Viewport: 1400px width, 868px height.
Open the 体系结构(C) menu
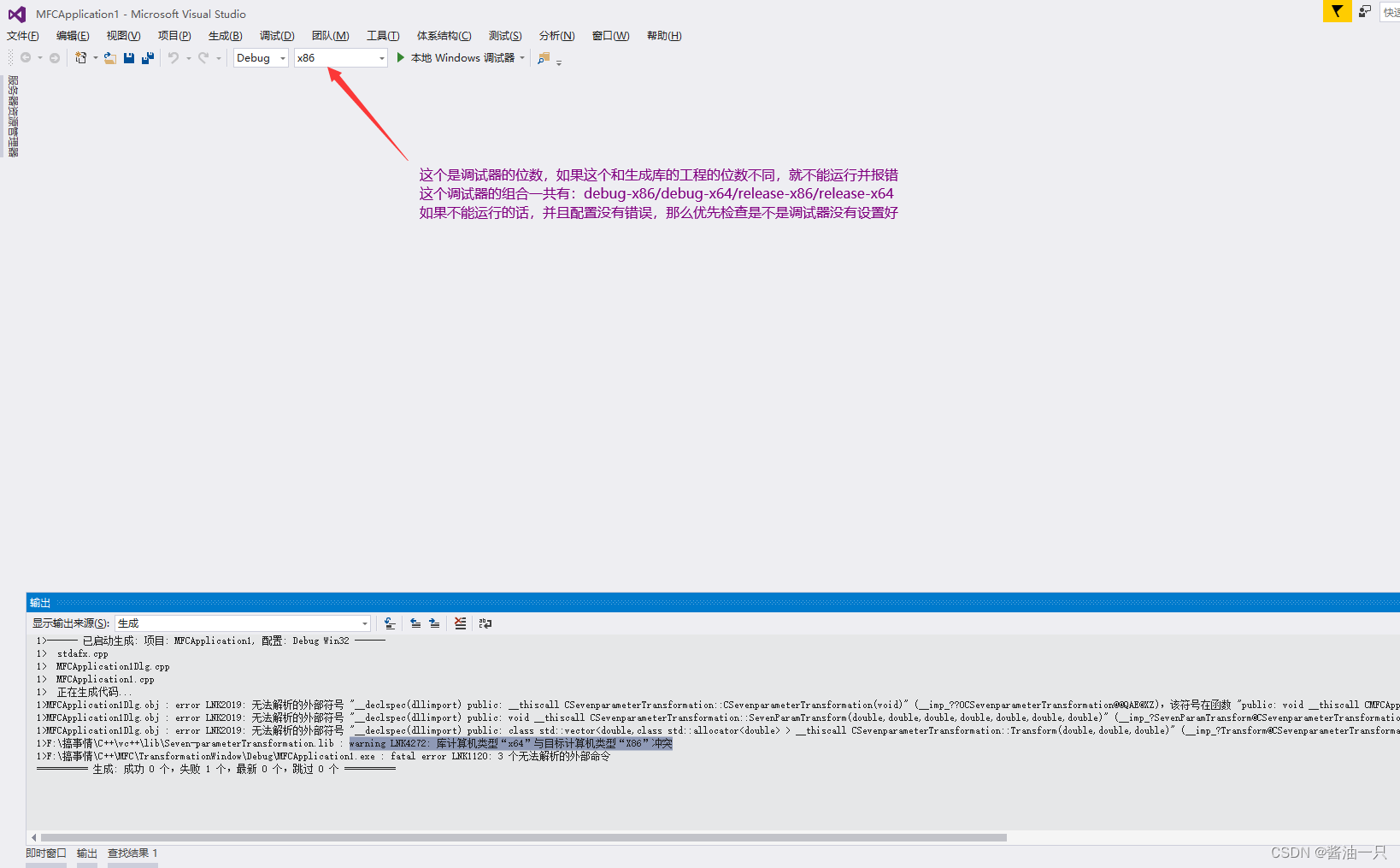pyautogui.click(x=444, y=36)
